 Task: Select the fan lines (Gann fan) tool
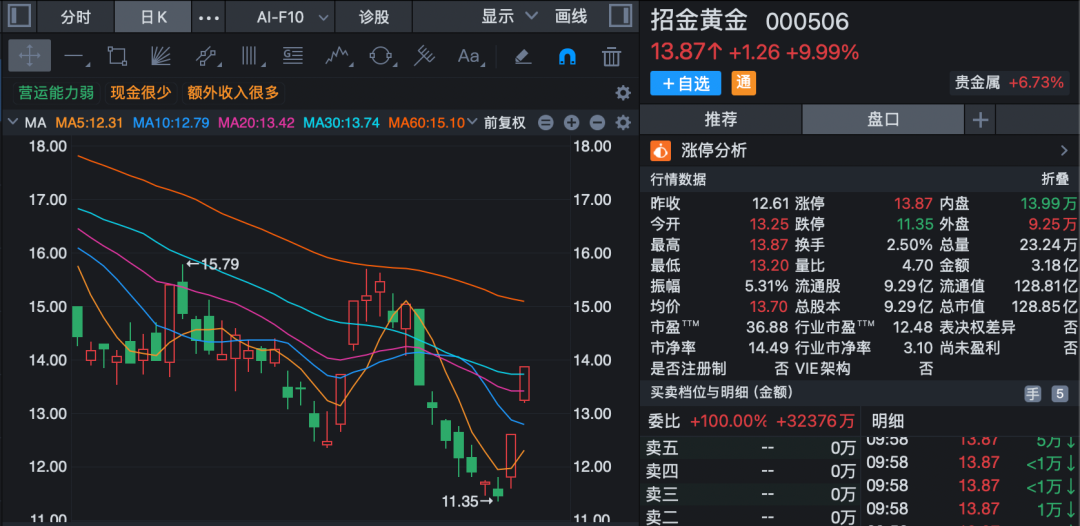point(160,56)
